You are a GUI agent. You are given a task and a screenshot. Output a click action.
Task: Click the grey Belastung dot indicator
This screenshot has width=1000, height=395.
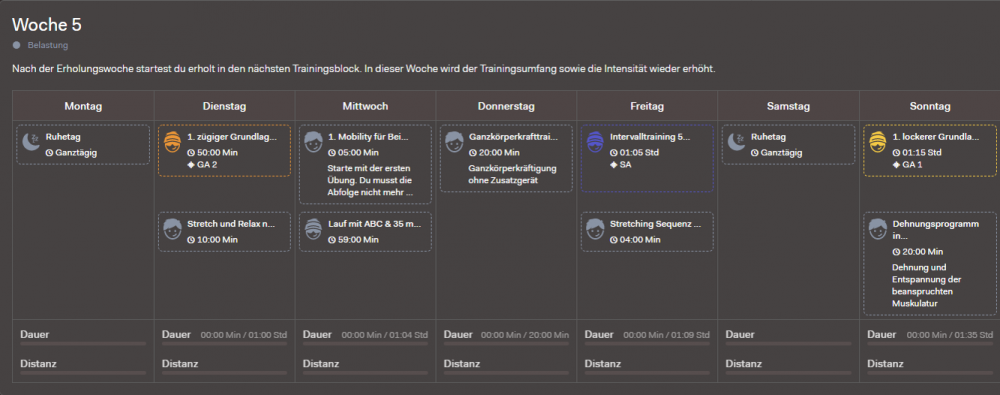pyautogui.click(x=17, y=45)
